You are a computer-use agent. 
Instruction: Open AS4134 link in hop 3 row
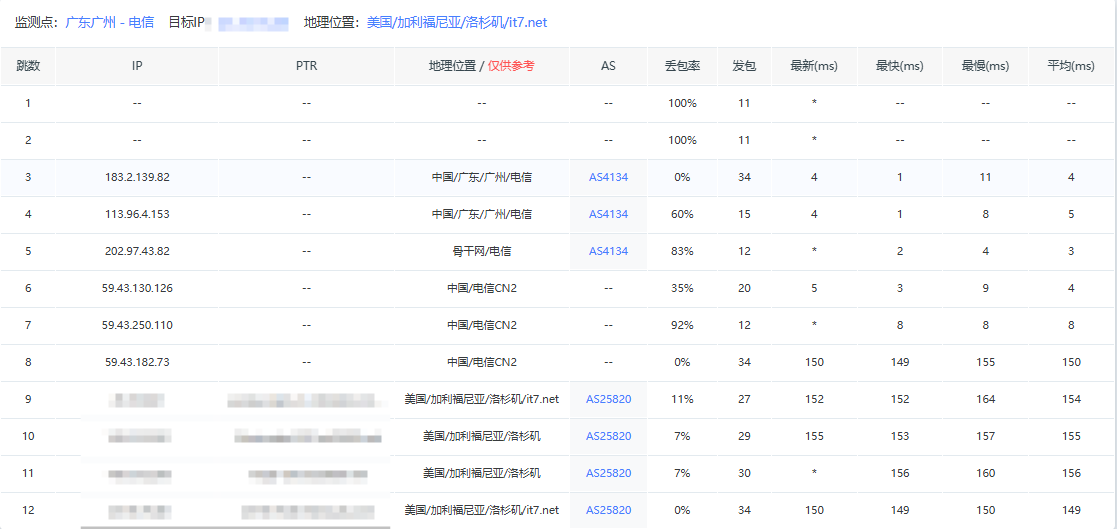(x=608, y=177)
